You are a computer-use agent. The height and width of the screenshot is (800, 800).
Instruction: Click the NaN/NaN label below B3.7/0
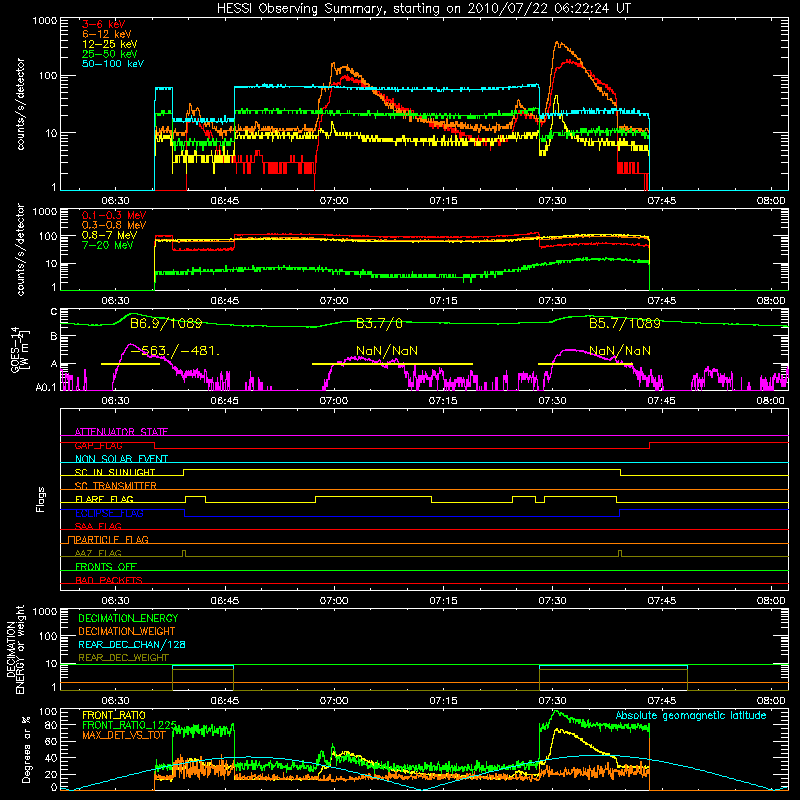pyautogui.click(x=387, y=351)
